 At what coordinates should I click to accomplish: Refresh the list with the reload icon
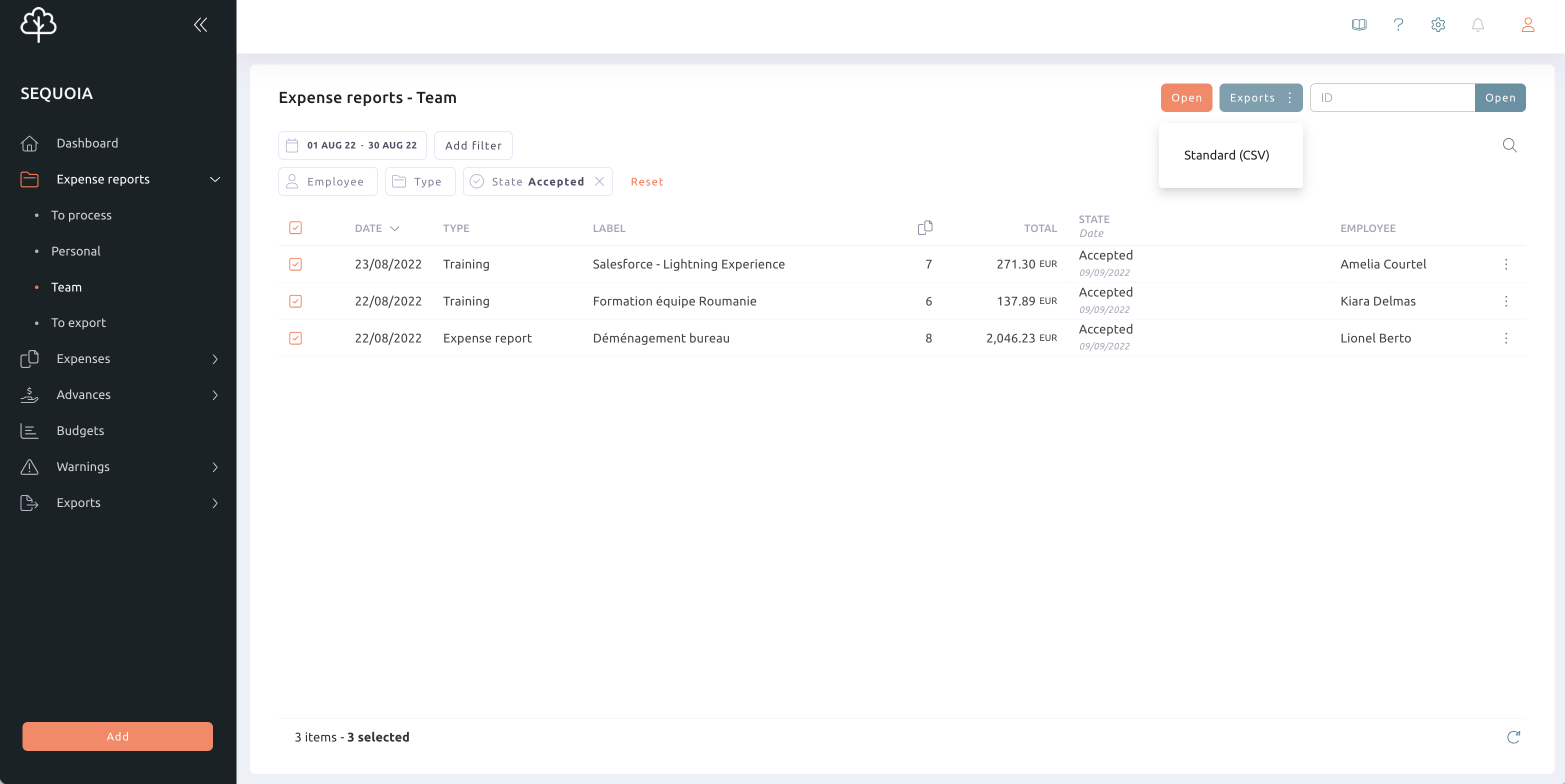pyautogui.click(x=1513, y=736)
